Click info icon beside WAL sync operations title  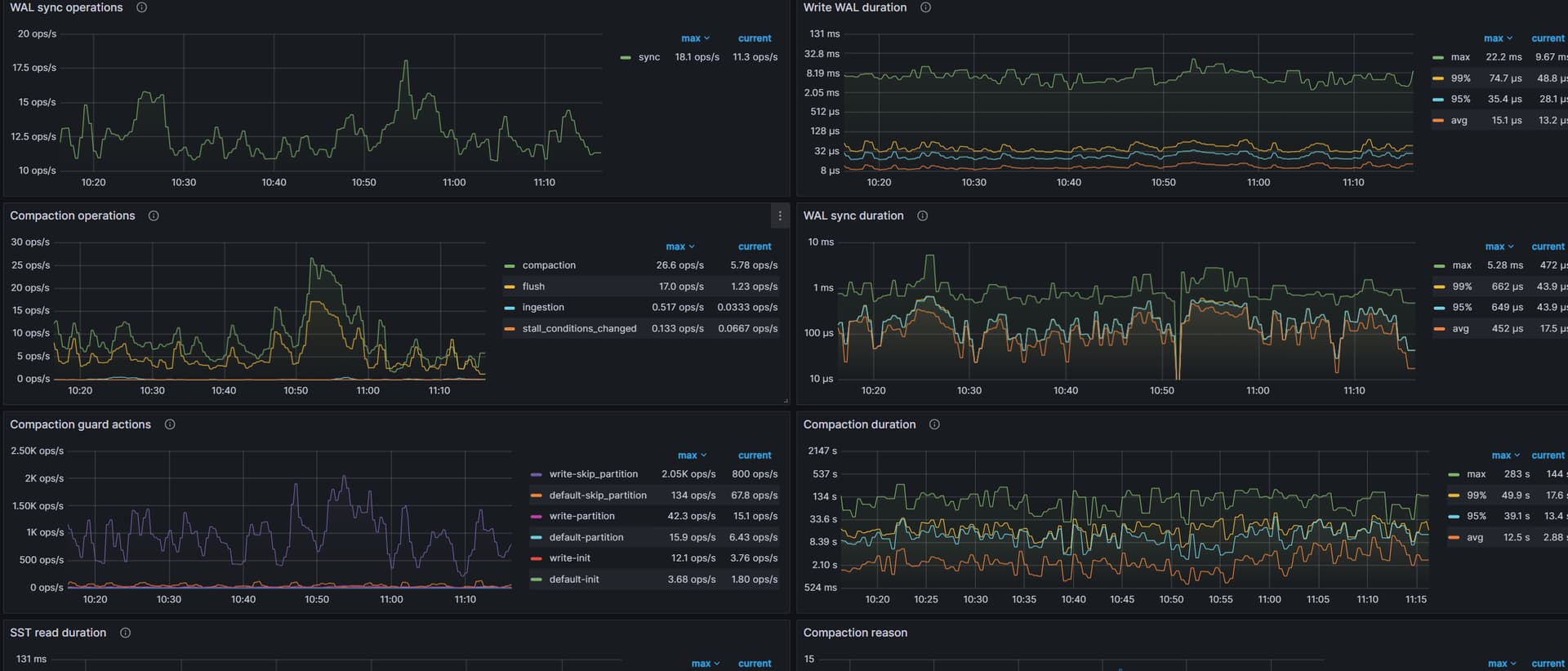(141, 7)
